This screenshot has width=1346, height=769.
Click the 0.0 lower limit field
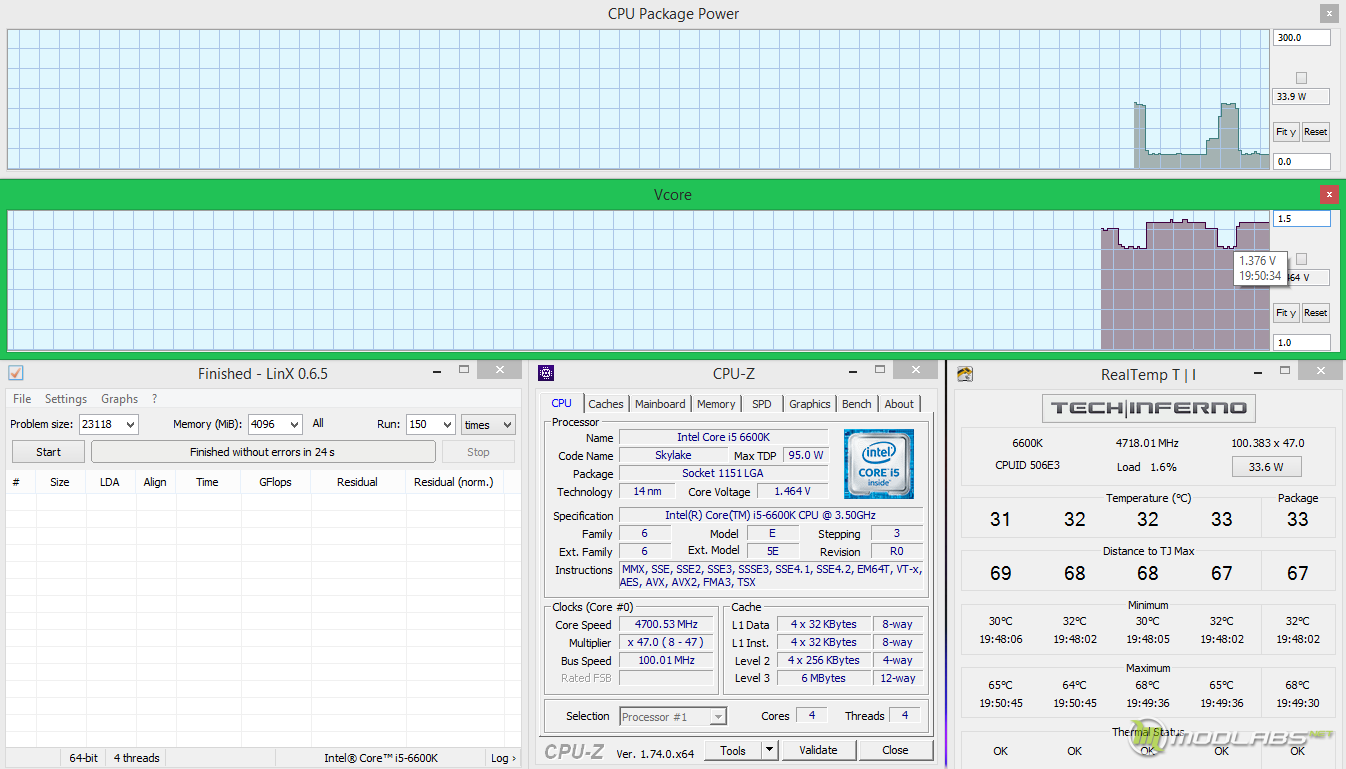tap(1302, 161)
